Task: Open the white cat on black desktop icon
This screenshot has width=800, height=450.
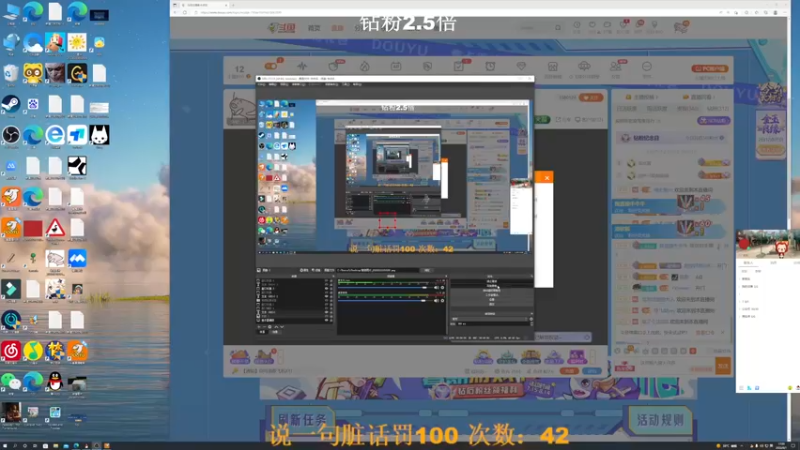Action: click(99, 135)
